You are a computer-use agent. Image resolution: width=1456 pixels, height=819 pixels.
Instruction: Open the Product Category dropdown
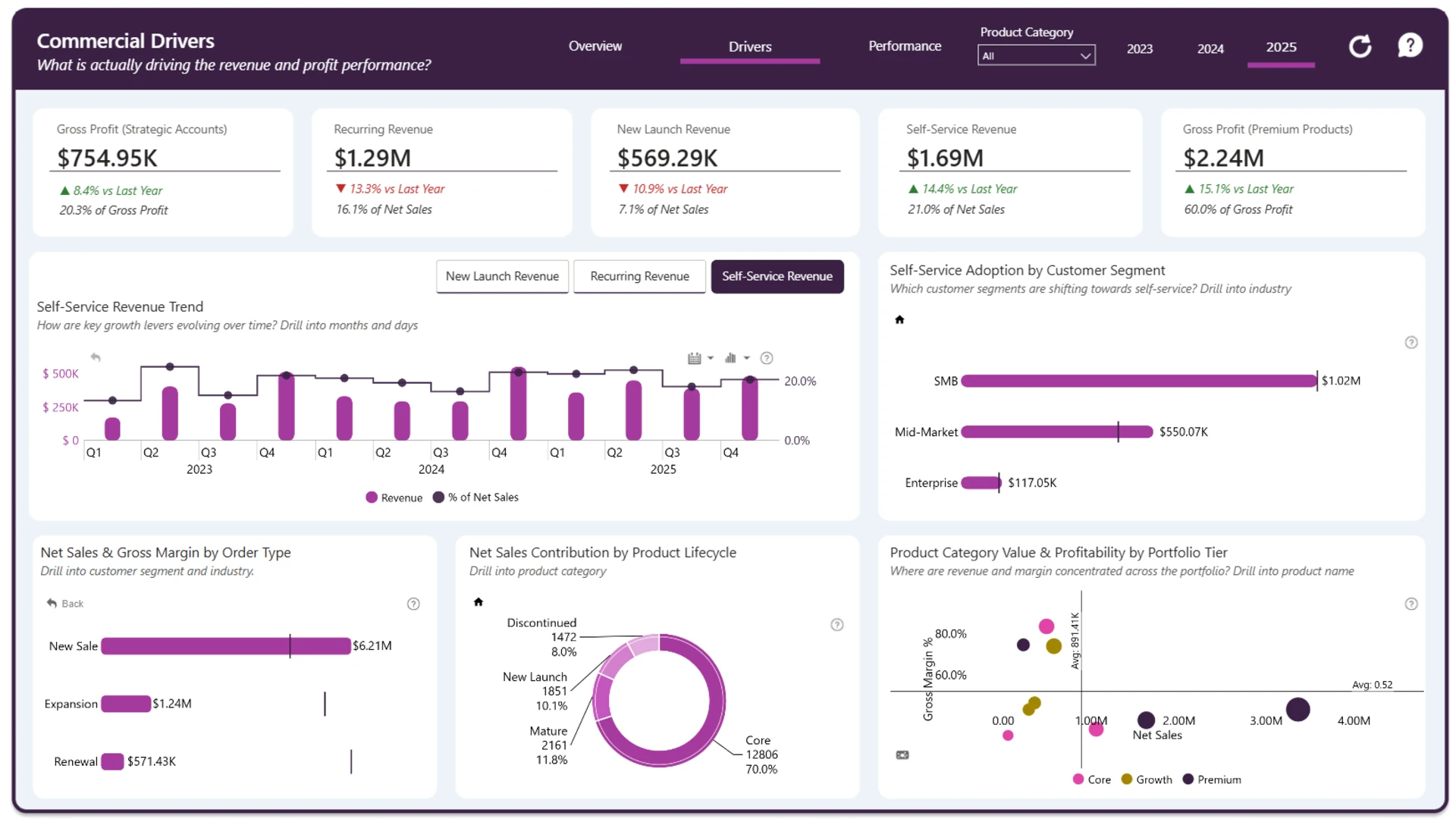1036,55
